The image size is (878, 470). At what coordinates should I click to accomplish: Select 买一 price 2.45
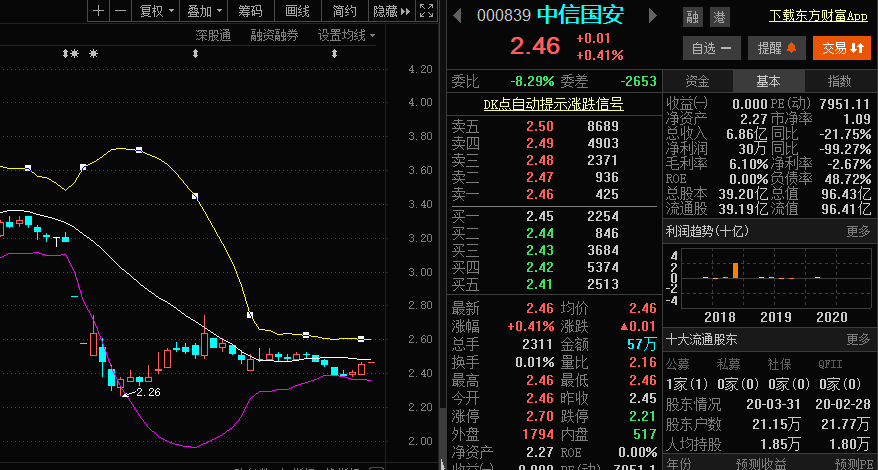coord(540,216)
